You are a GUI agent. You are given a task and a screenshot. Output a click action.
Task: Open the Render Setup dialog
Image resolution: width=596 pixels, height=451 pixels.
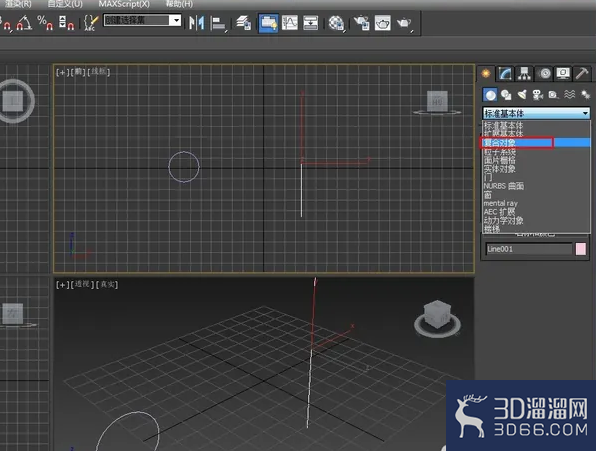pos(361,23)
